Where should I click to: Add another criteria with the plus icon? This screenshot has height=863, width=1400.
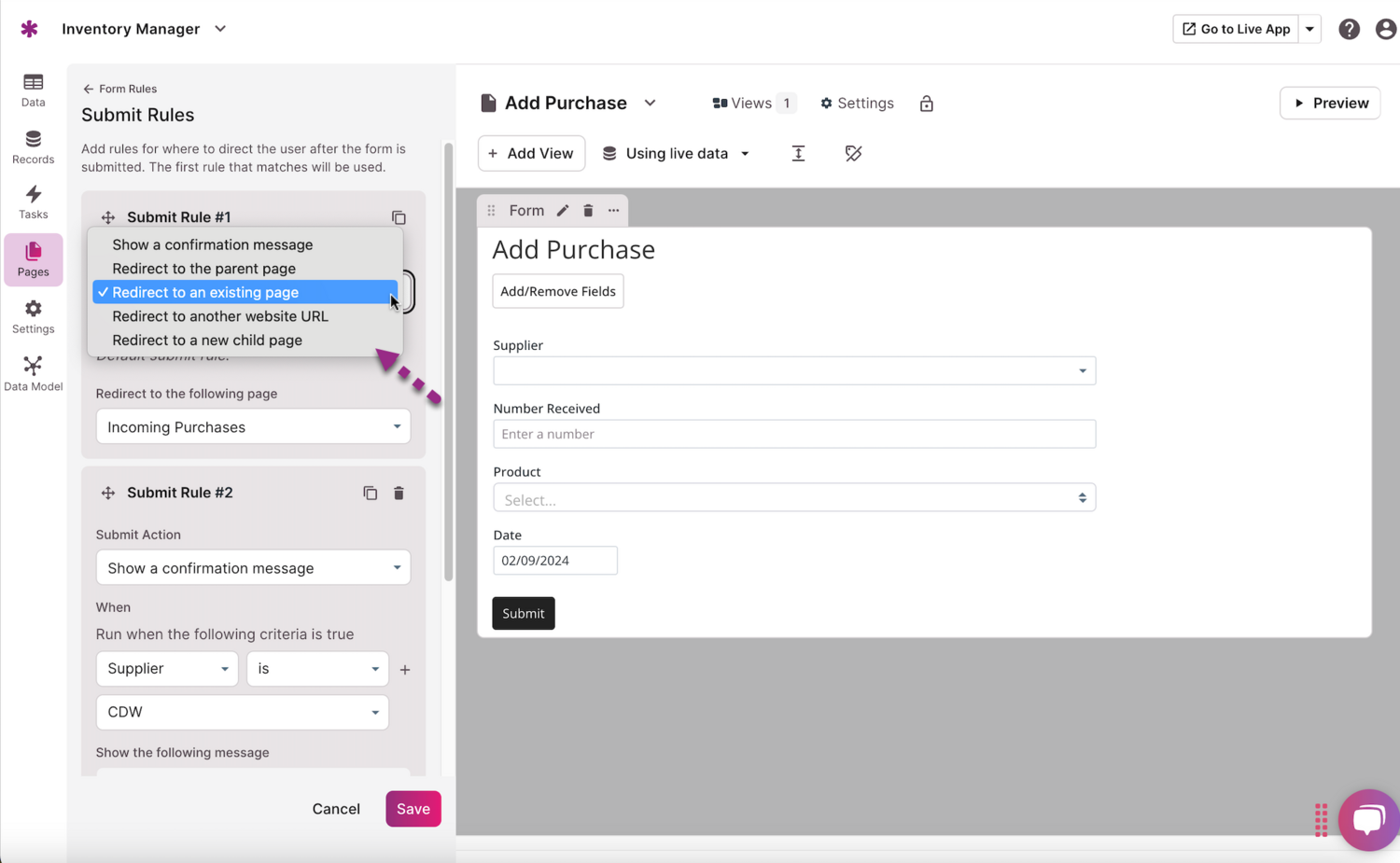(x=405, y=670)
